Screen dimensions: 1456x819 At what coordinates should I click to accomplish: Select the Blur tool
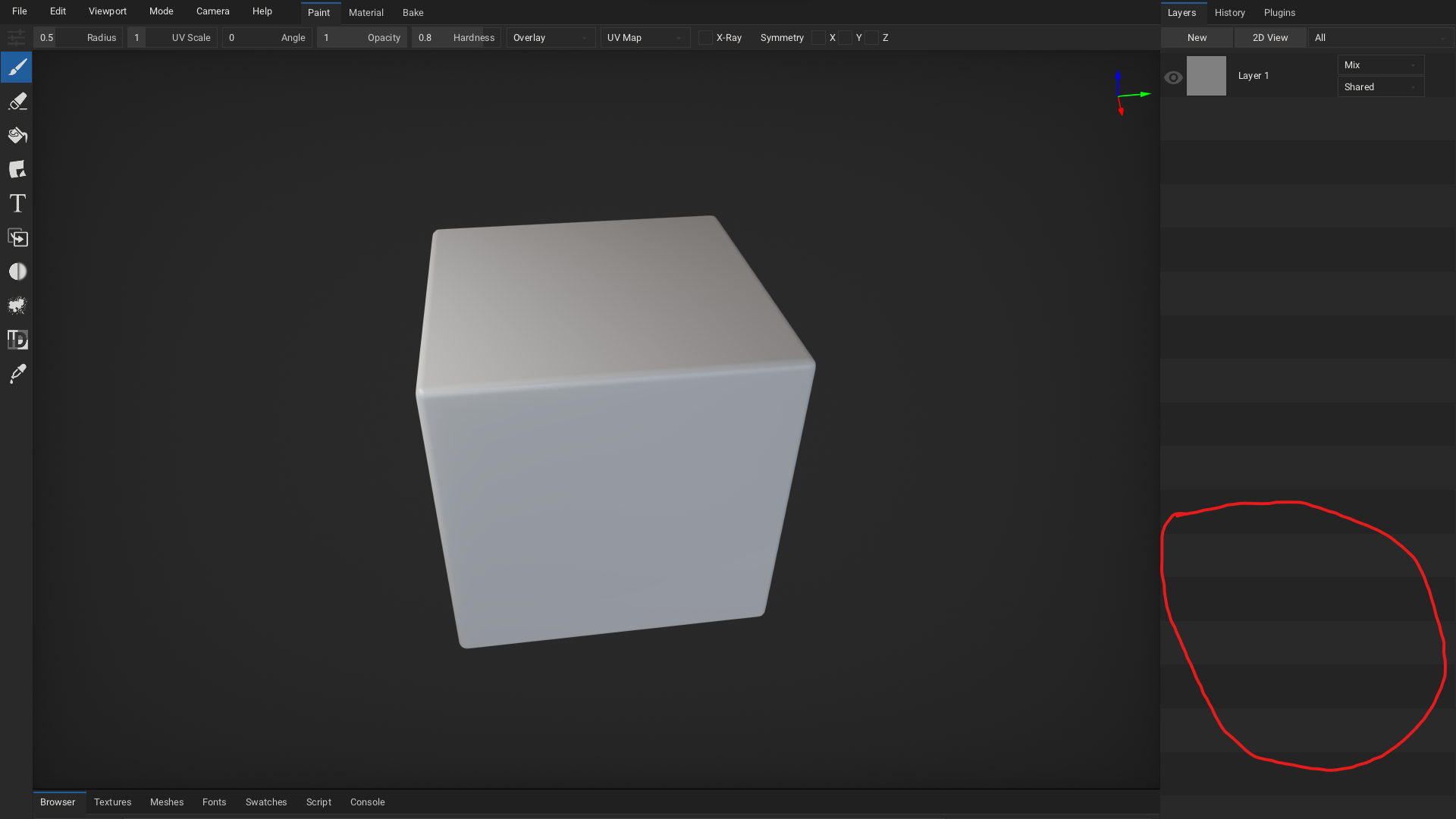click(x=17, y=271)
